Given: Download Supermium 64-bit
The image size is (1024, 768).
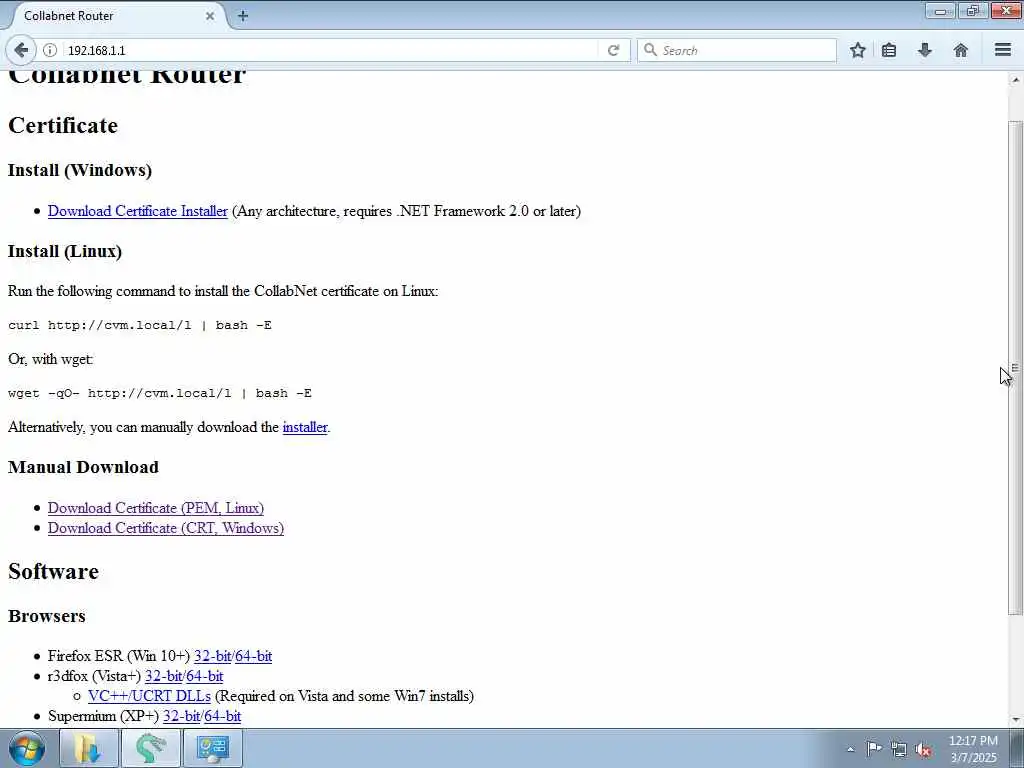Looking at the screenshot, I should tap(223, 716).
